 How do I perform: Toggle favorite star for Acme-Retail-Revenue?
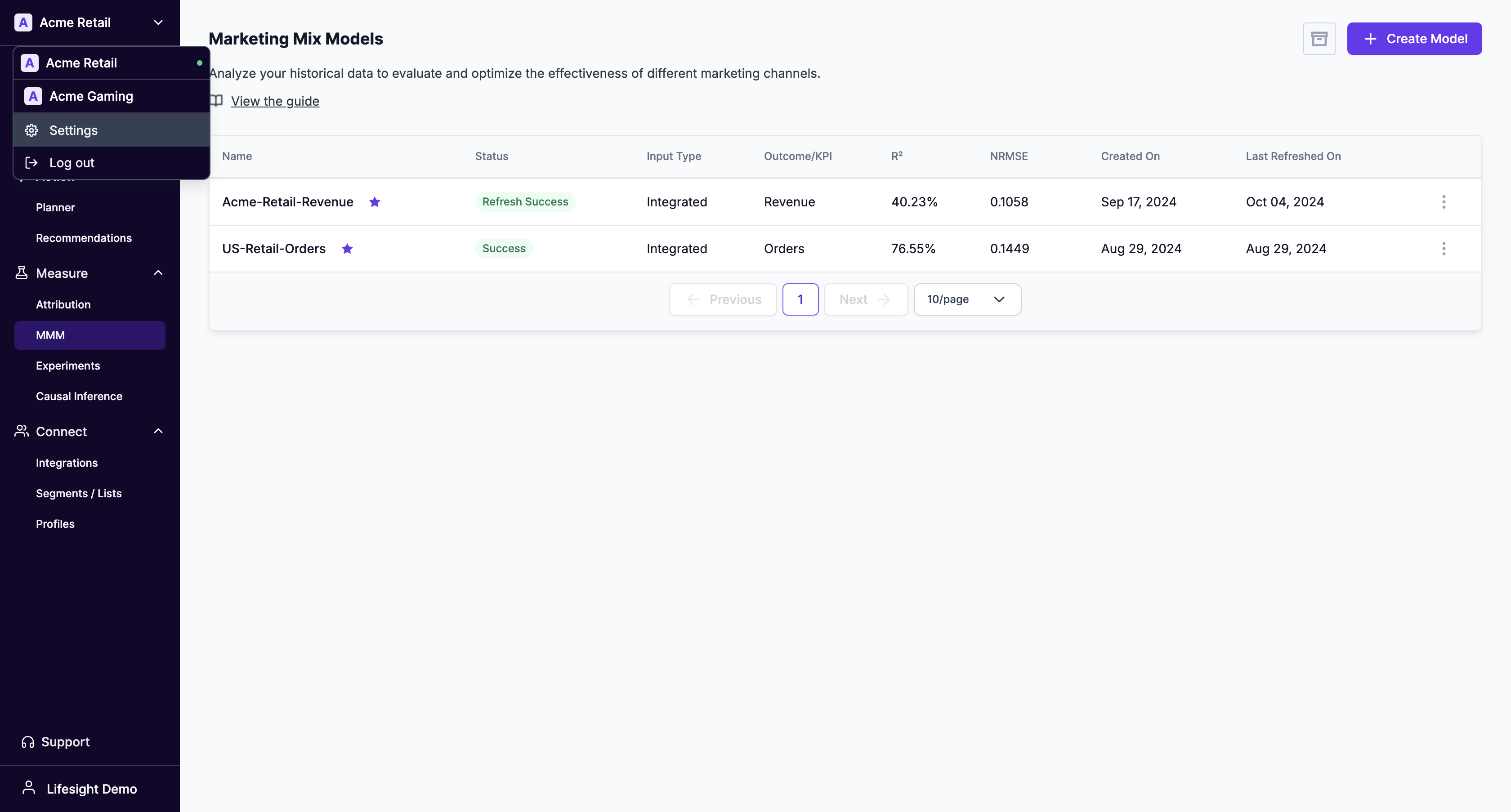coord(375,202)
